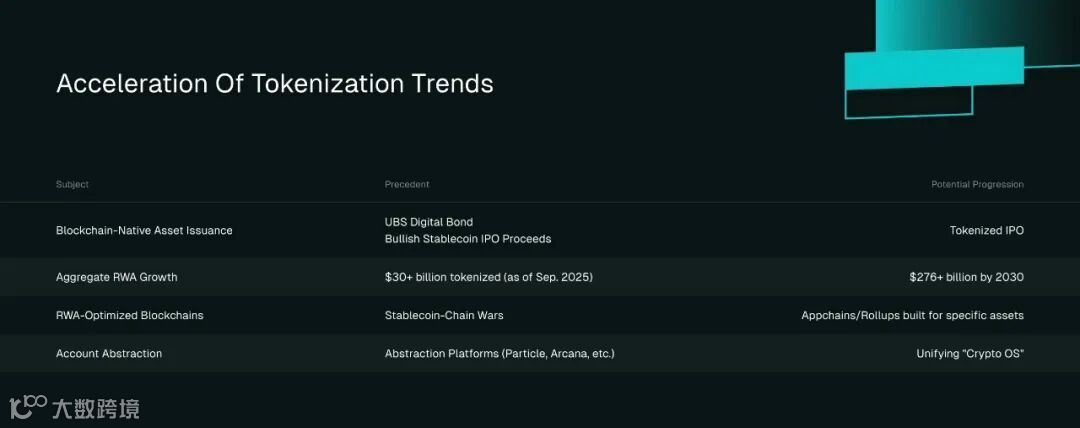Click Unifying "Crypto OS" cell
Screen dimensions: 1080x428
(x=970, y=354)
